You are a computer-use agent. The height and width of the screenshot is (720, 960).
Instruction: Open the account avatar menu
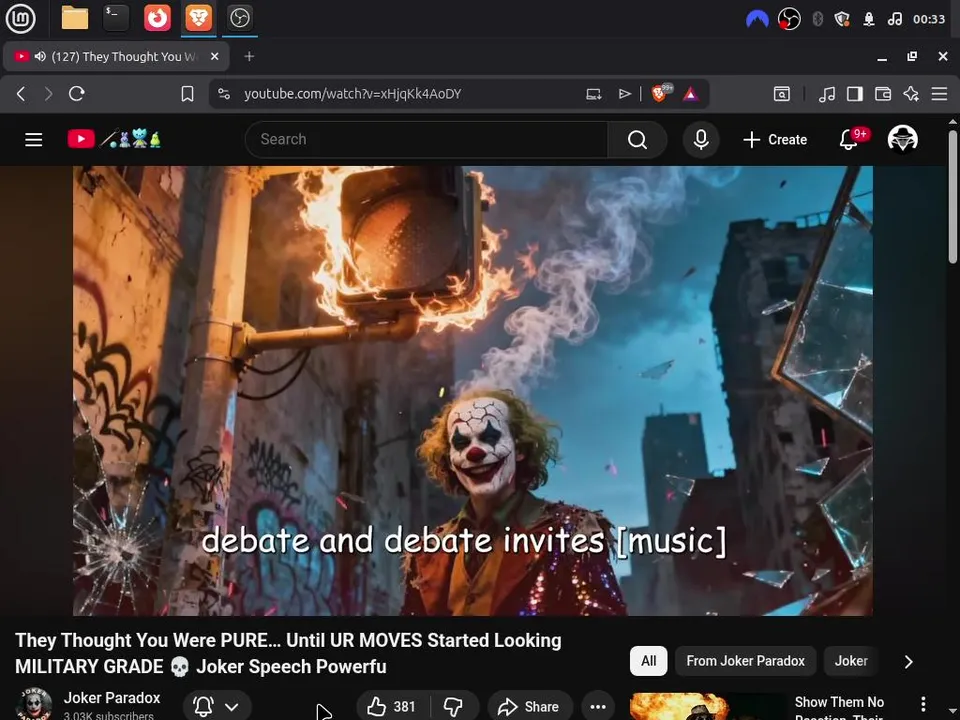click(x=902, y=139)
